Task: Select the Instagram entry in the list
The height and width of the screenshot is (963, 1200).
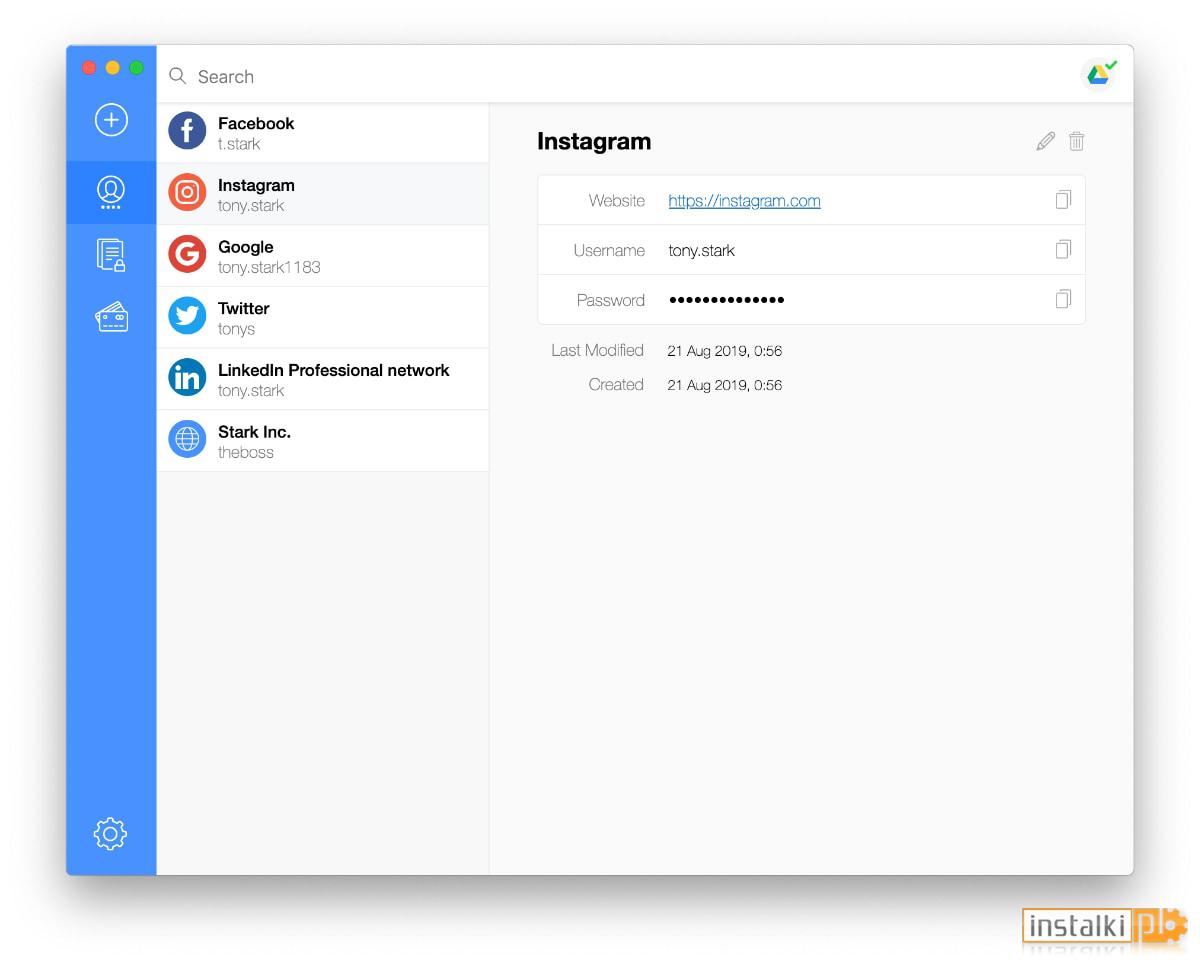Action: tap(322, 194)
